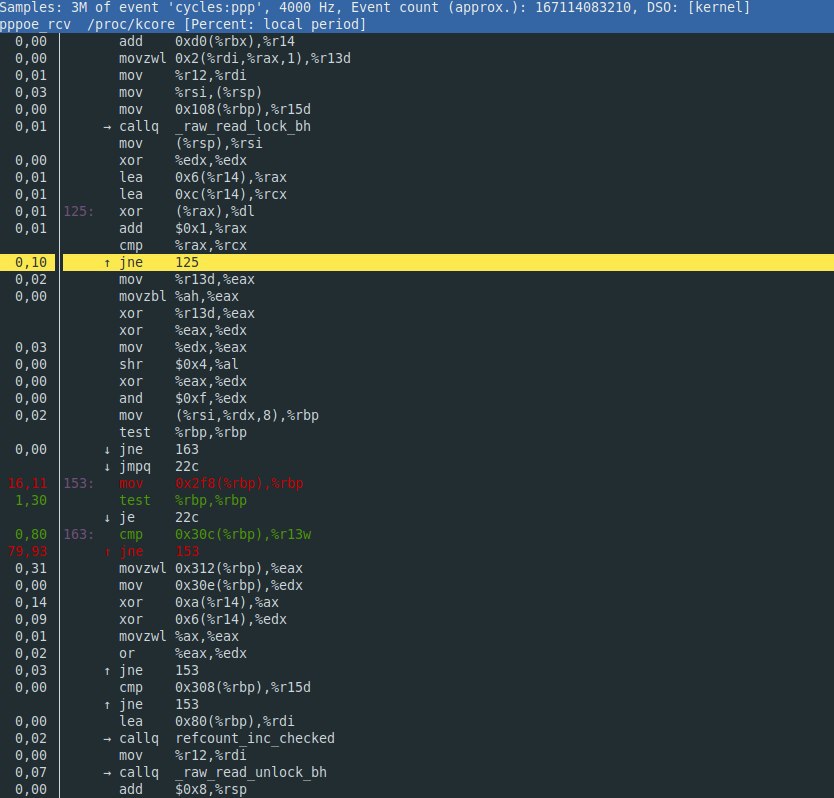Screen dimensions: 834x798
Task: Click the '125:' jump label
Action: coord(79,211)
